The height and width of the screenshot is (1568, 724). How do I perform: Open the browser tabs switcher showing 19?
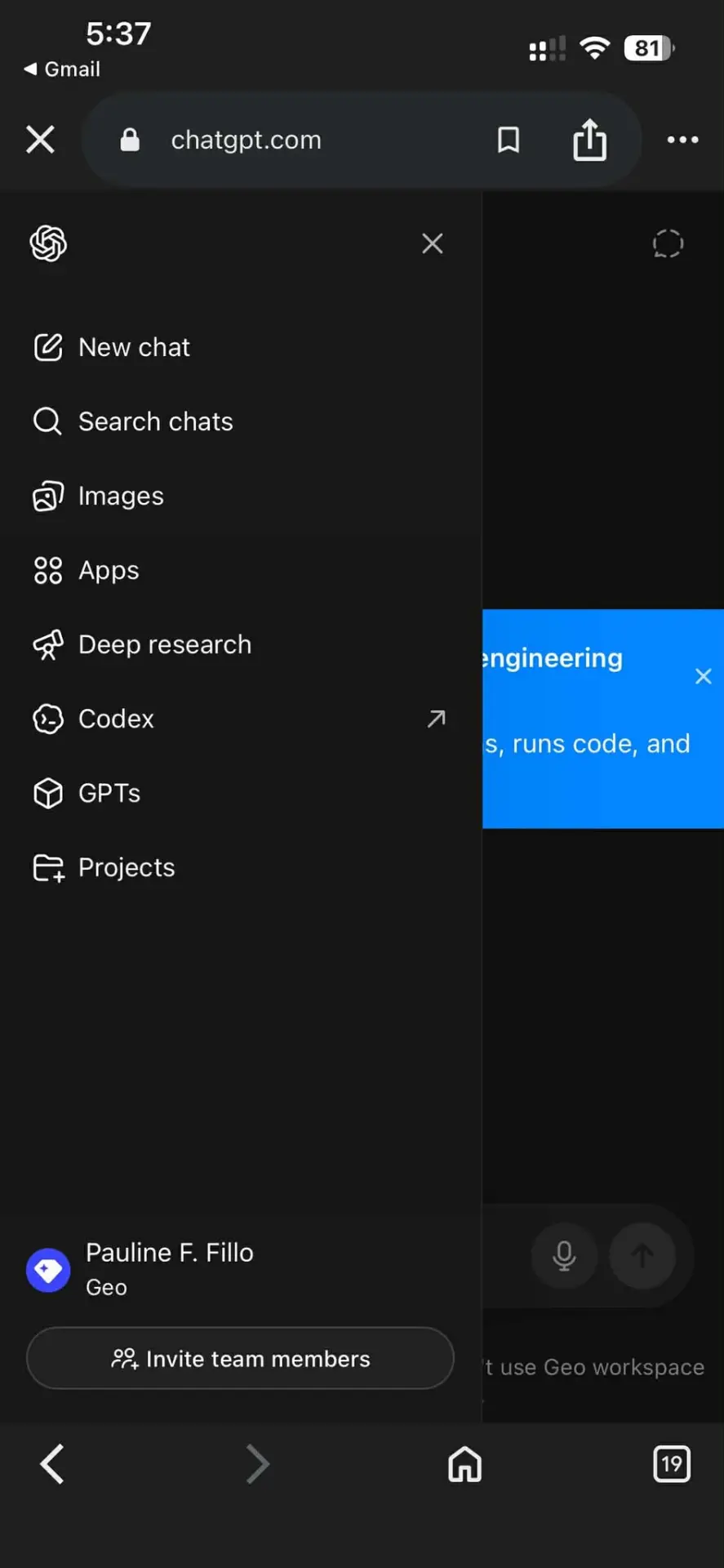point(672,1463)
